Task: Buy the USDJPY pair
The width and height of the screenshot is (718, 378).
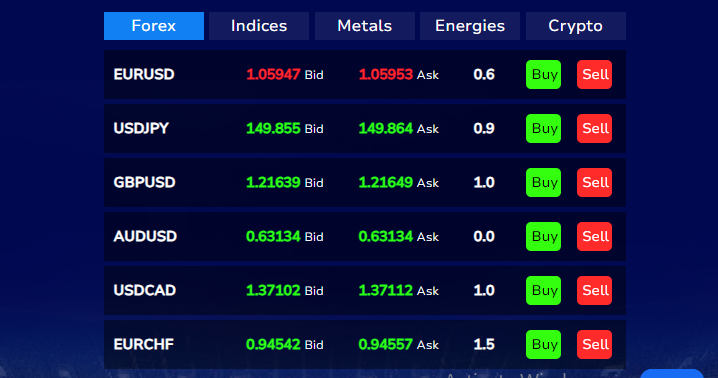Action: coord(544,128)
